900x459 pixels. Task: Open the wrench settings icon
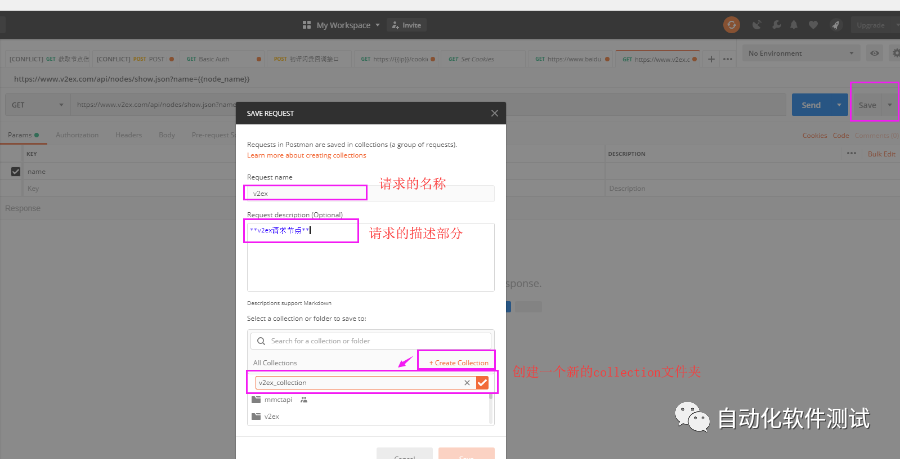click(776, 25)
